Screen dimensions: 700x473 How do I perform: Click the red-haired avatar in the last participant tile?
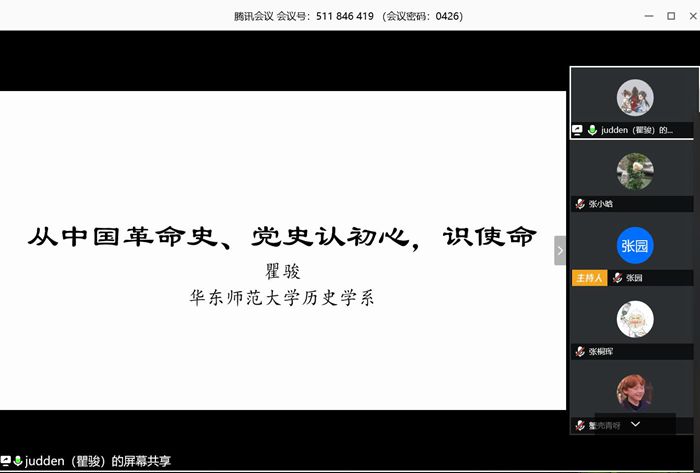tap(635, 393)
